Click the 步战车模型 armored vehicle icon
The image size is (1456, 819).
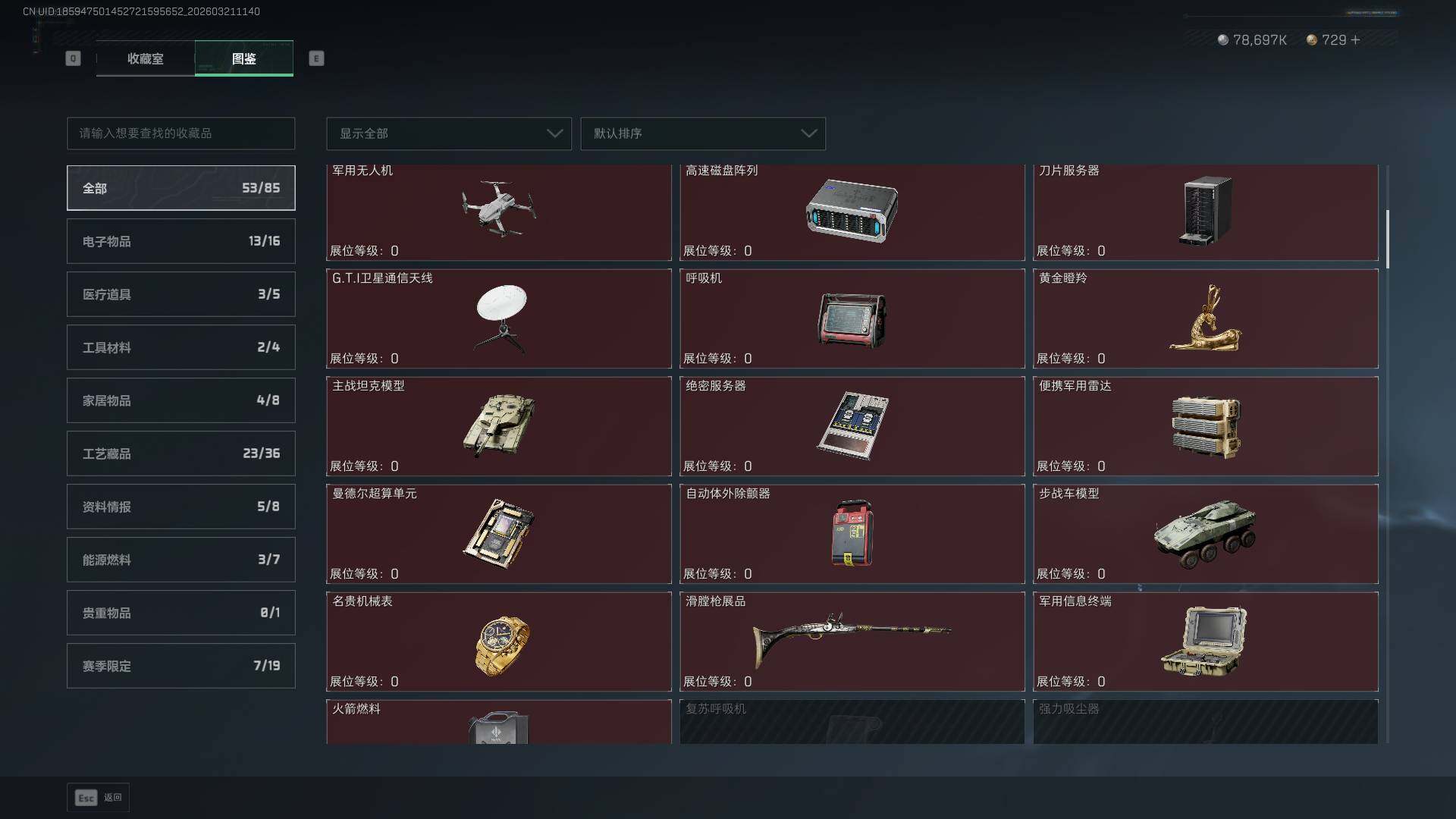tap(1205, 533)
